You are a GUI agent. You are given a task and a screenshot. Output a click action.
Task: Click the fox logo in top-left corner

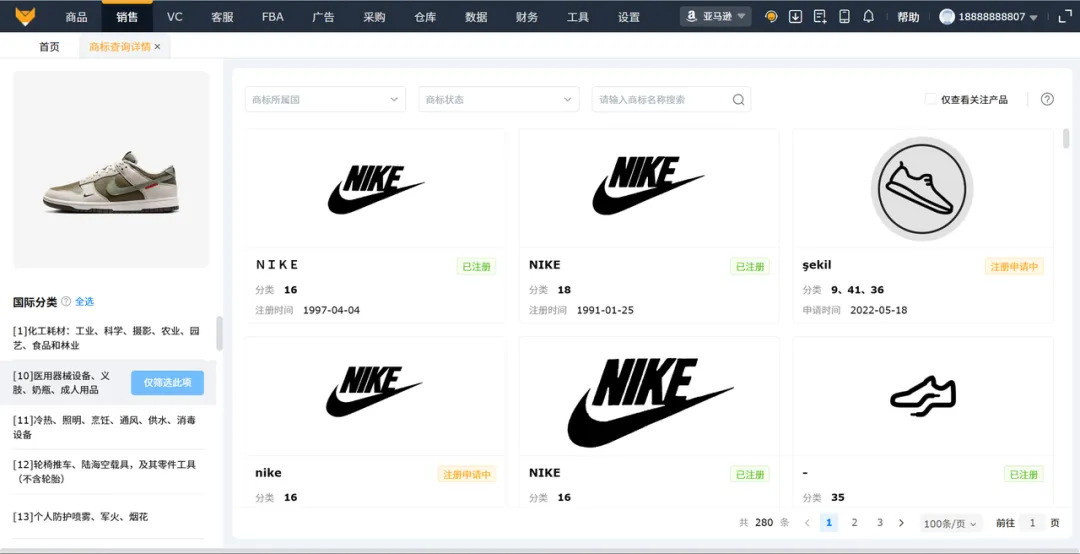pyautogui.click(x=25, y=17)
